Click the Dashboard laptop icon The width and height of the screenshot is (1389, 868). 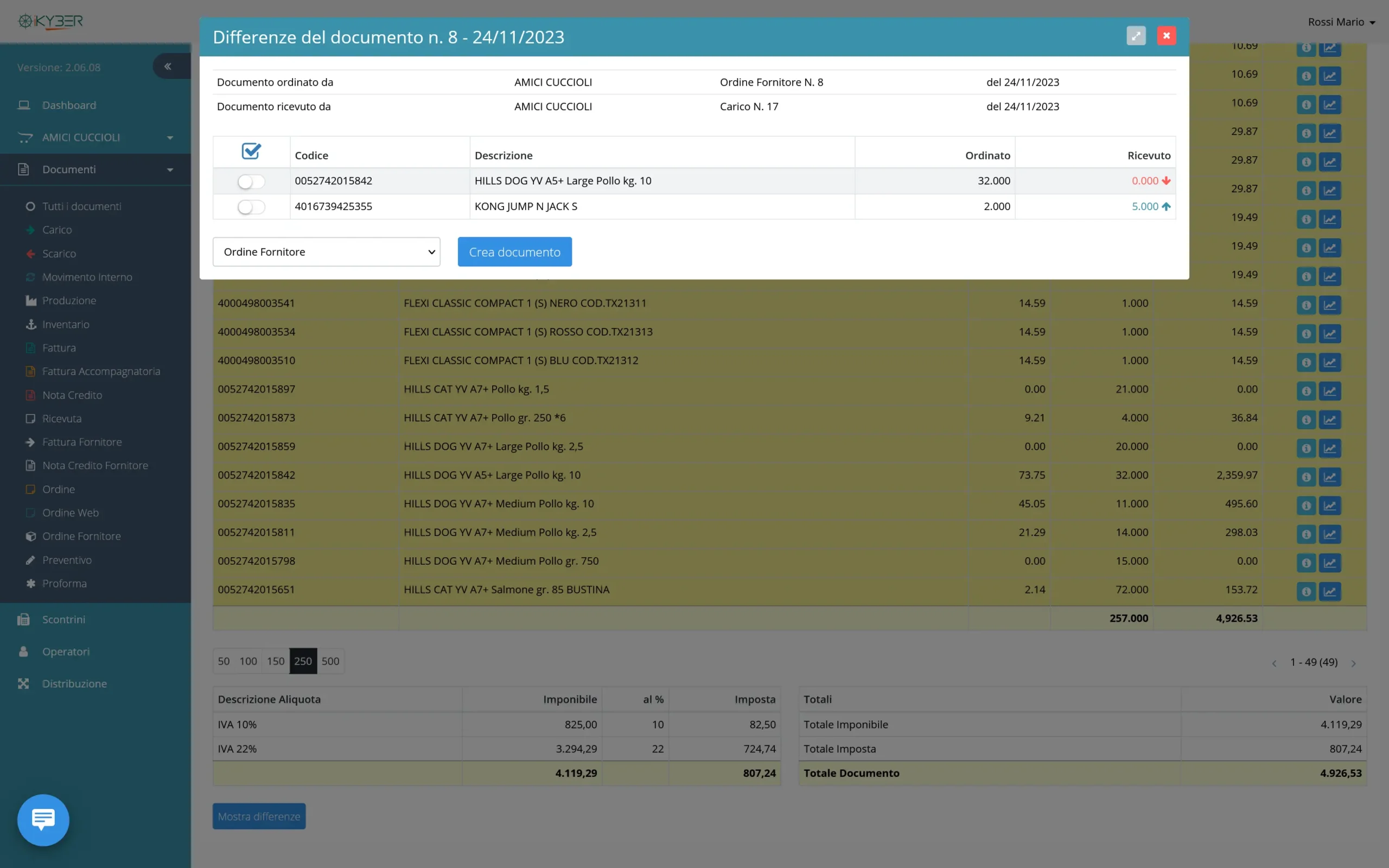coord(23,105)
